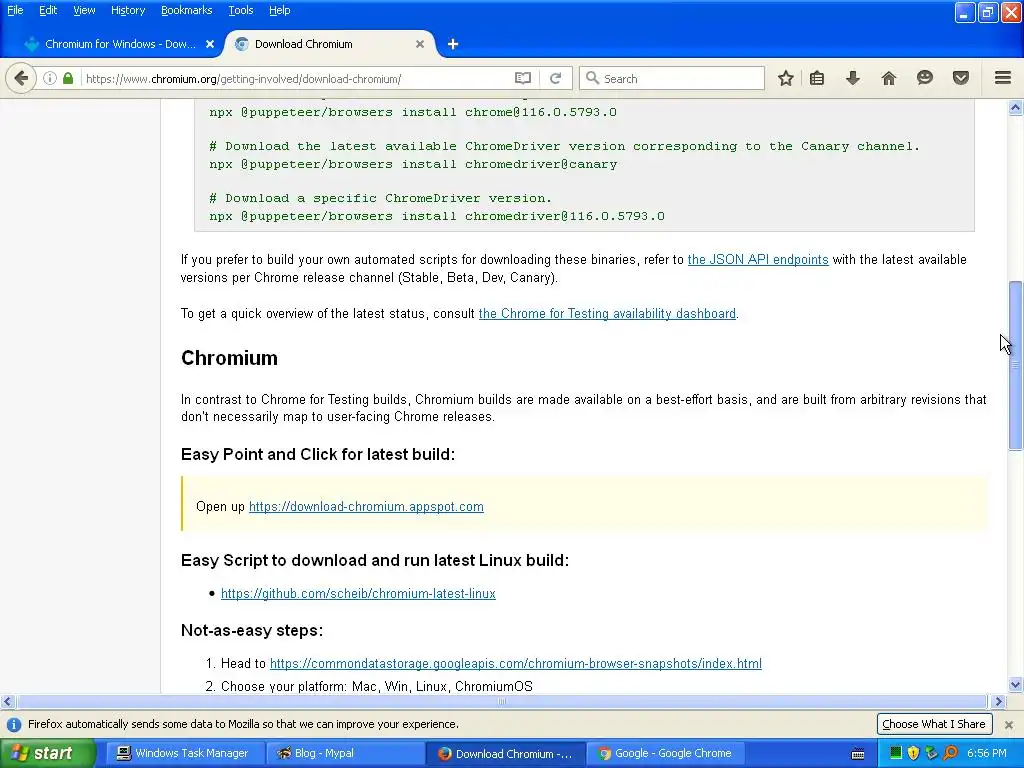Select the Download Chromium taskbar item
Image resolution: width=1024 pixels, height=768 pixels.
click(x=505, y=754)
